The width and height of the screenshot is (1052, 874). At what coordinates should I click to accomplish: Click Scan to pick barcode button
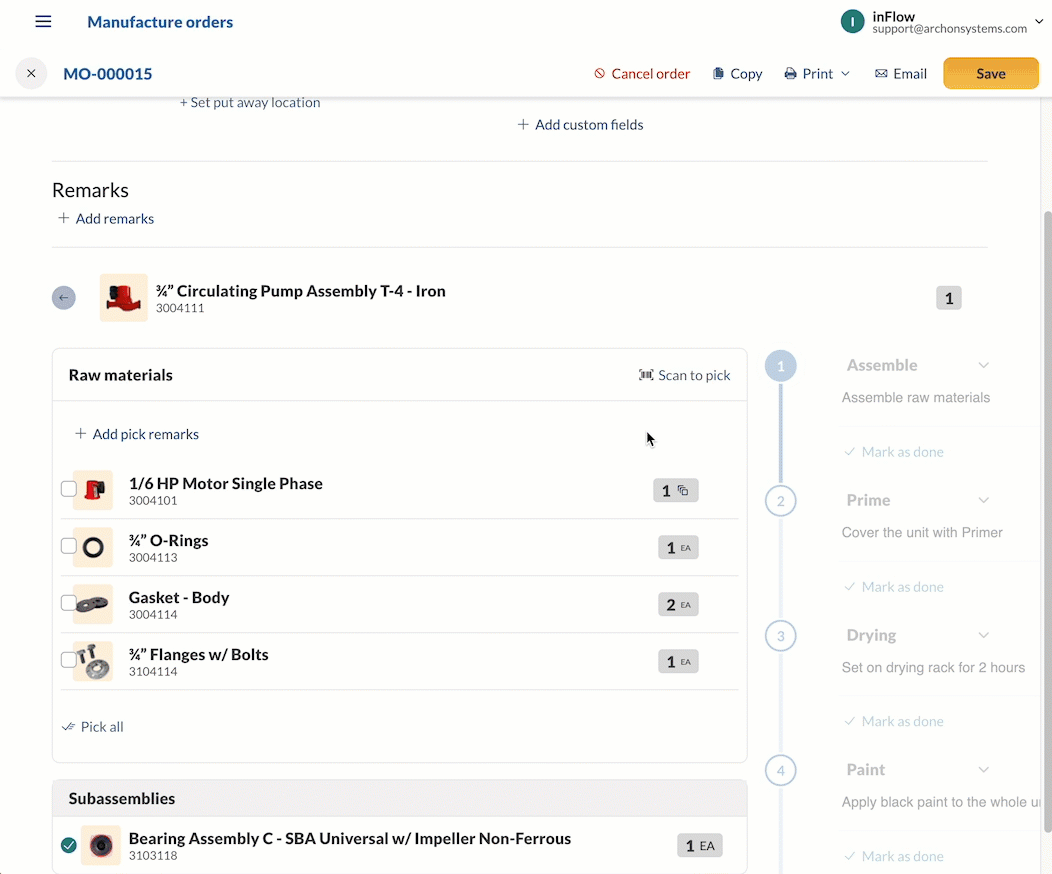point(684,376)
